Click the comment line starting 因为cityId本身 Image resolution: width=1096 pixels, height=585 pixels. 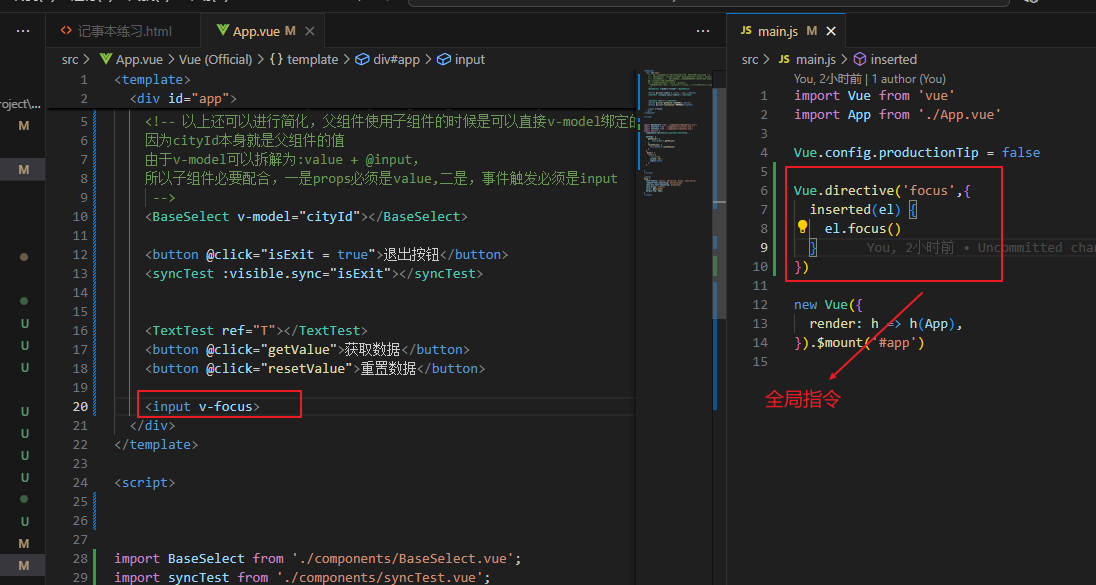click(x=245, y=140)
